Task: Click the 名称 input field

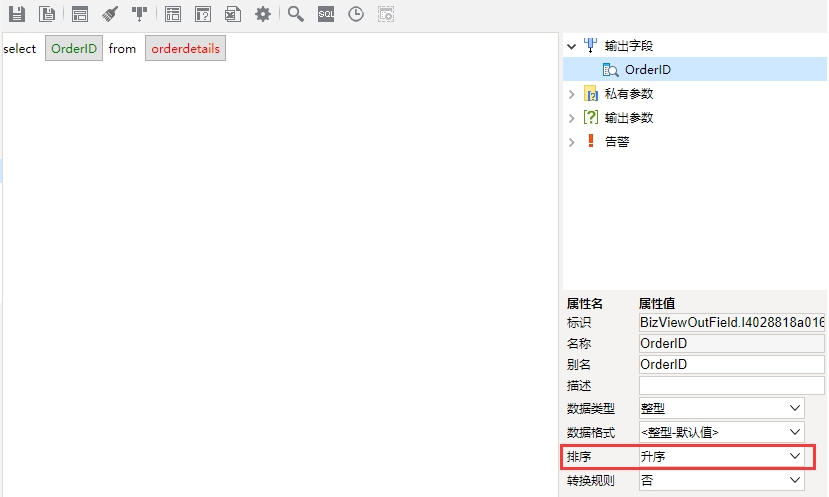Action: [732, 343]
